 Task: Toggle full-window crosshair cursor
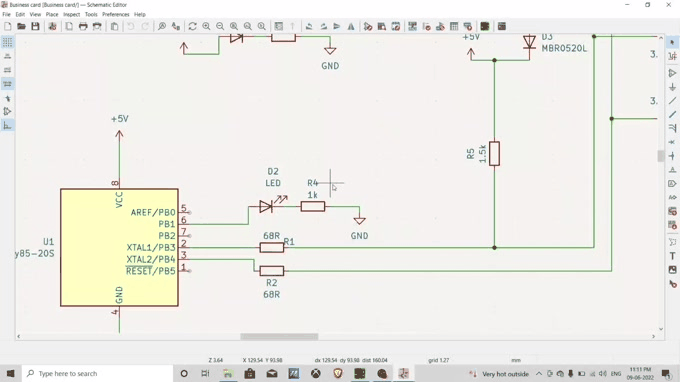(7, 98)
